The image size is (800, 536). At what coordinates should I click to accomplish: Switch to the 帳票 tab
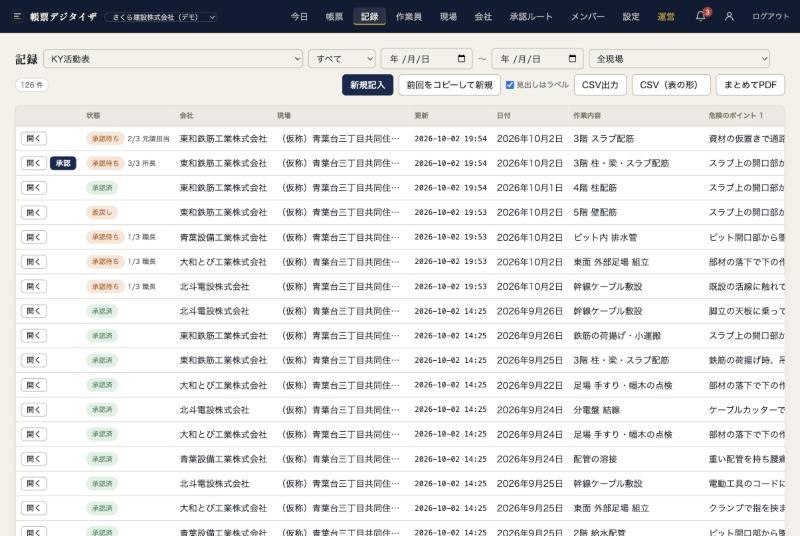tap(334, 16)
